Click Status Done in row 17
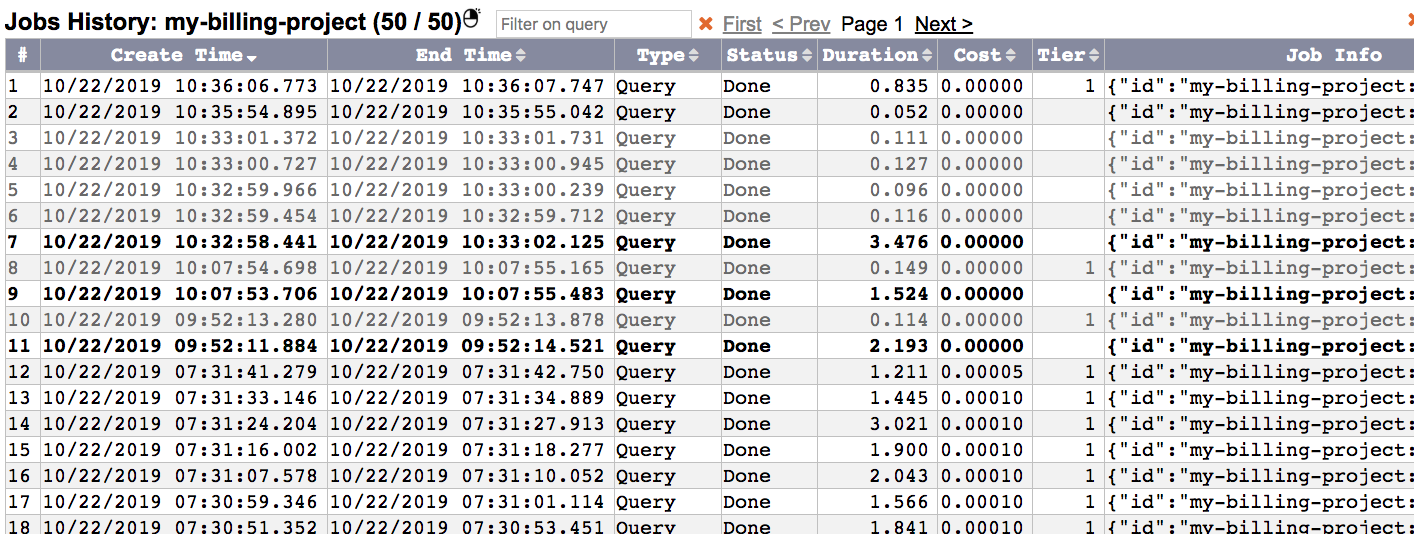Image resolution: width=1414 pixels, height=534 pixels. click(747, 502)
